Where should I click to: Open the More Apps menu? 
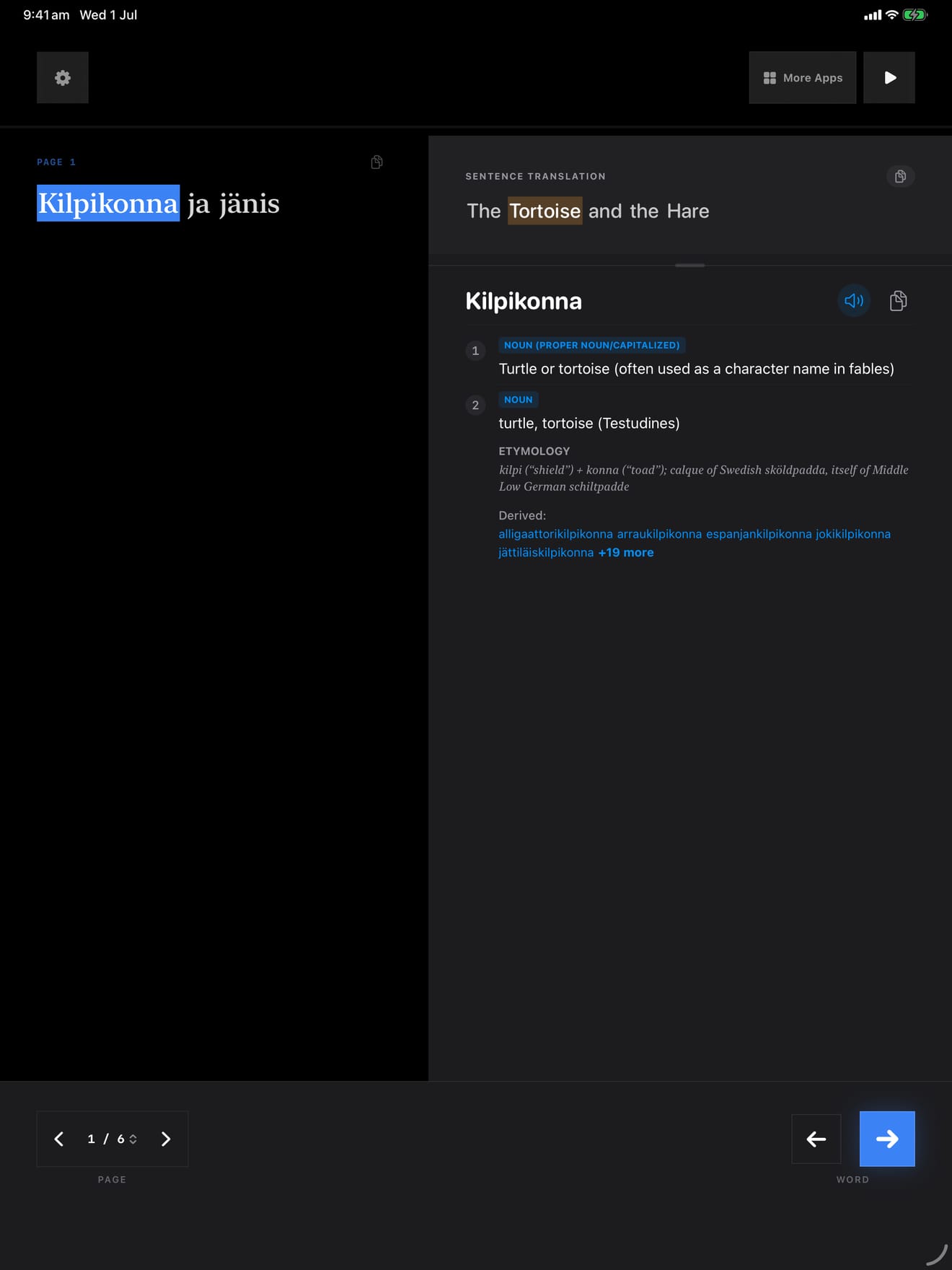[802, 77]
